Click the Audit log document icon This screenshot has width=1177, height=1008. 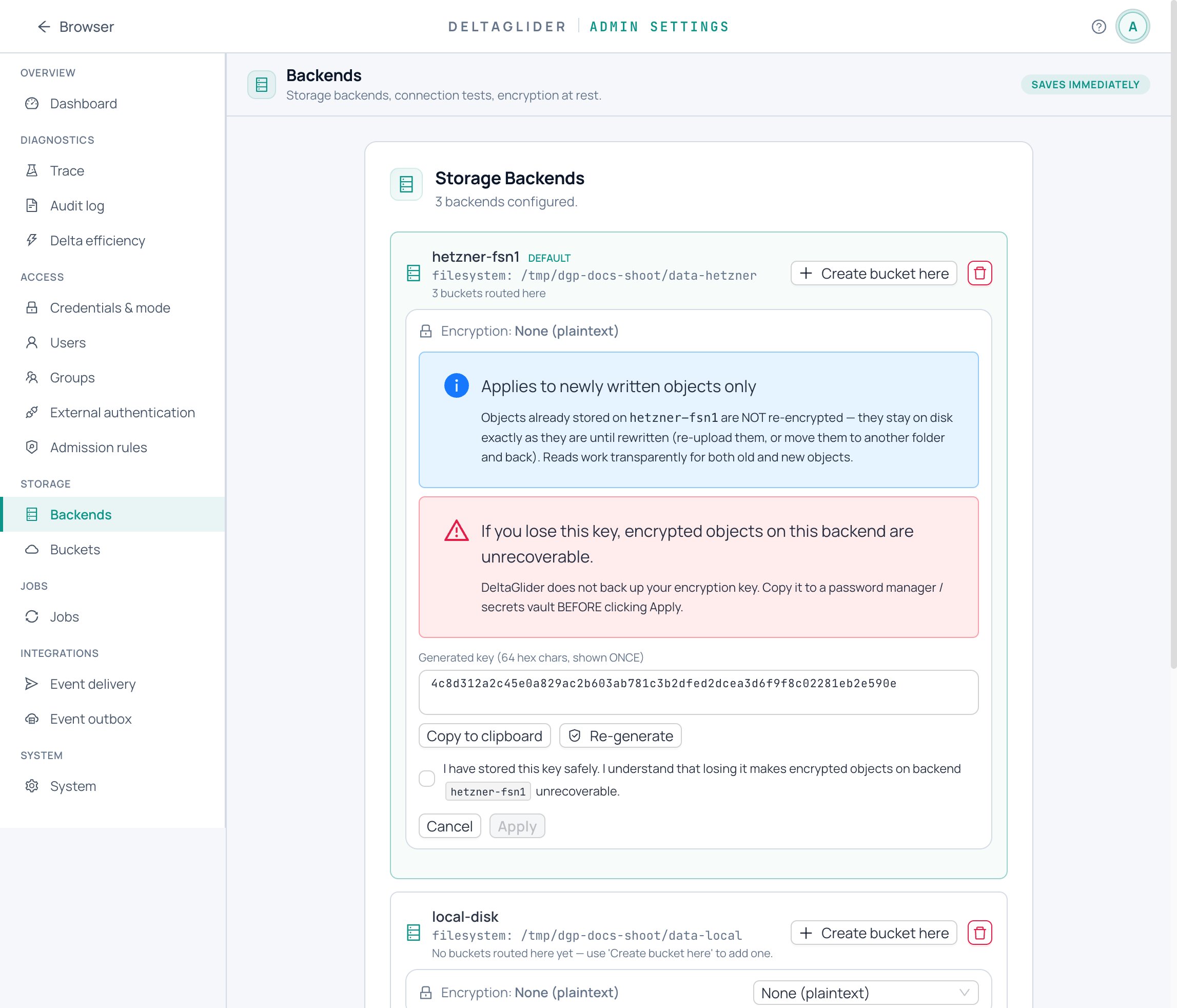pyautogui.click(x=32, y=206)
